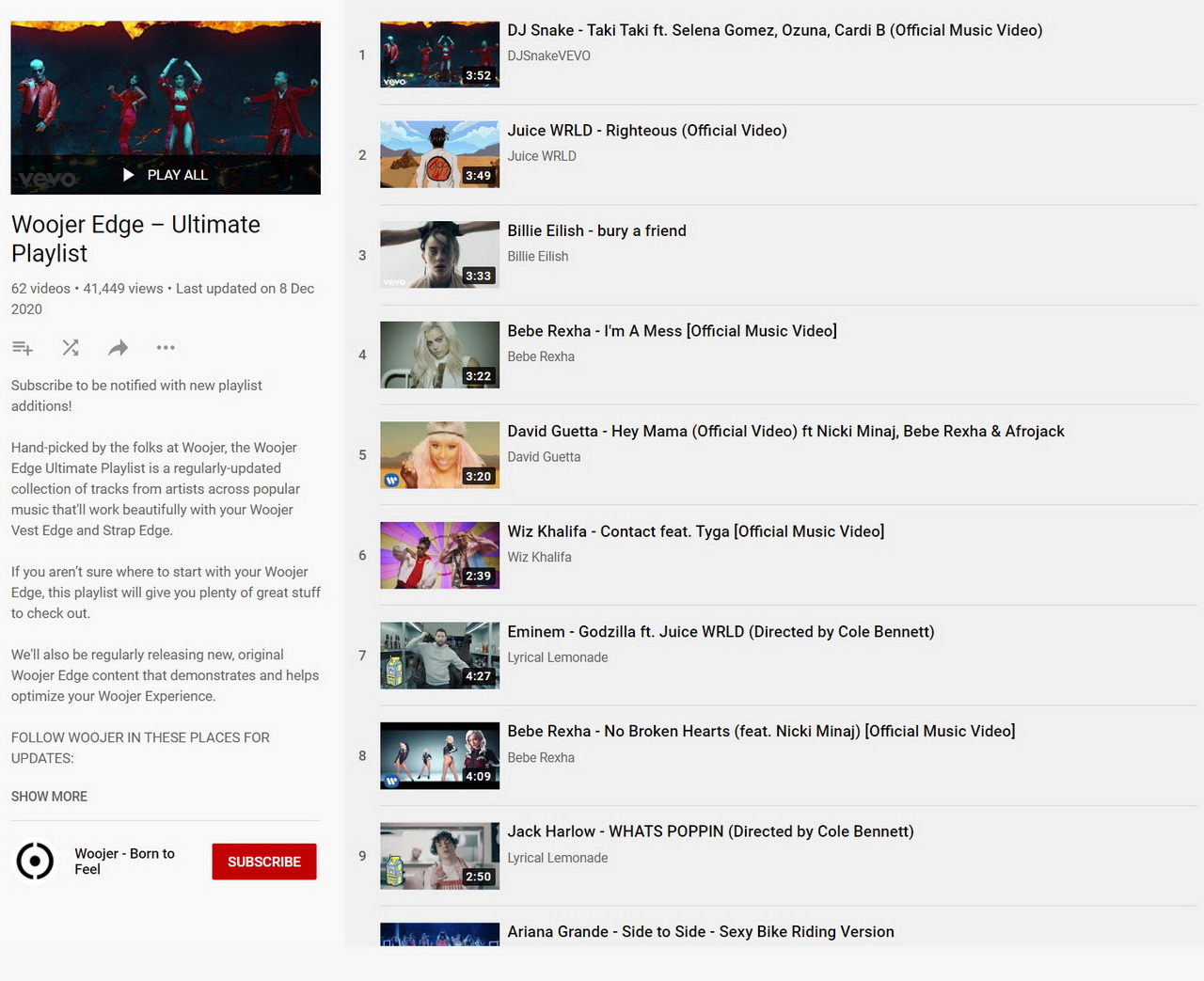Open Bebe Rexha channel under I'm A Mess
The image size is (1204, 981).
tap(541, 356)
